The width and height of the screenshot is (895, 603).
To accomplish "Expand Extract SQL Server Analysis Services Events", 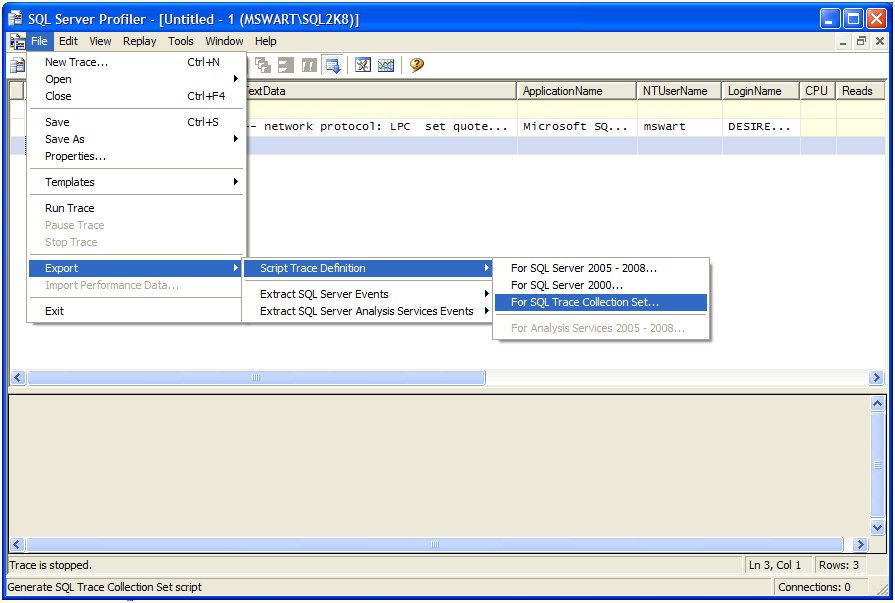I will 368,311.
